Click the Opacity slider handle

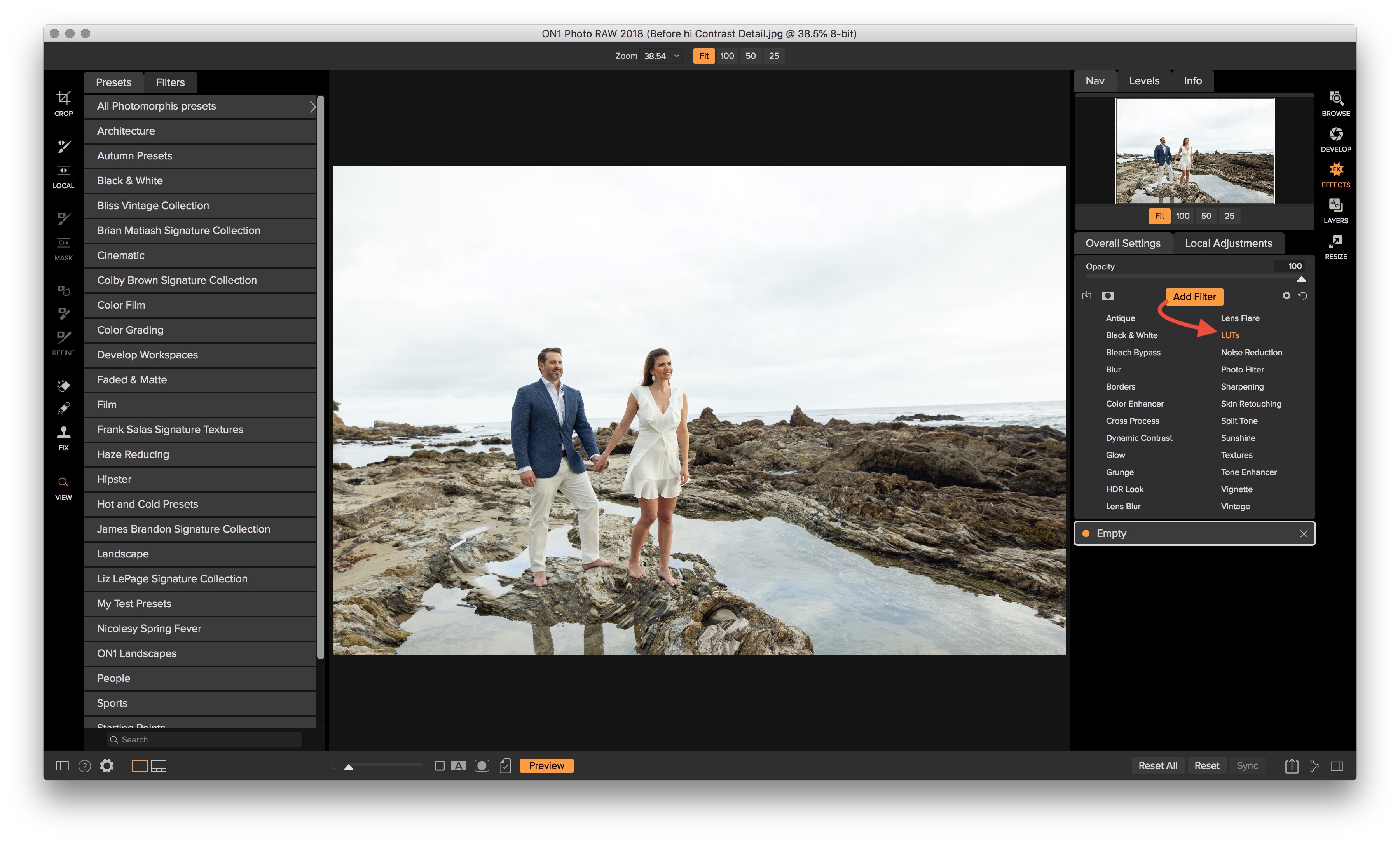click(x=1301, y=280)
